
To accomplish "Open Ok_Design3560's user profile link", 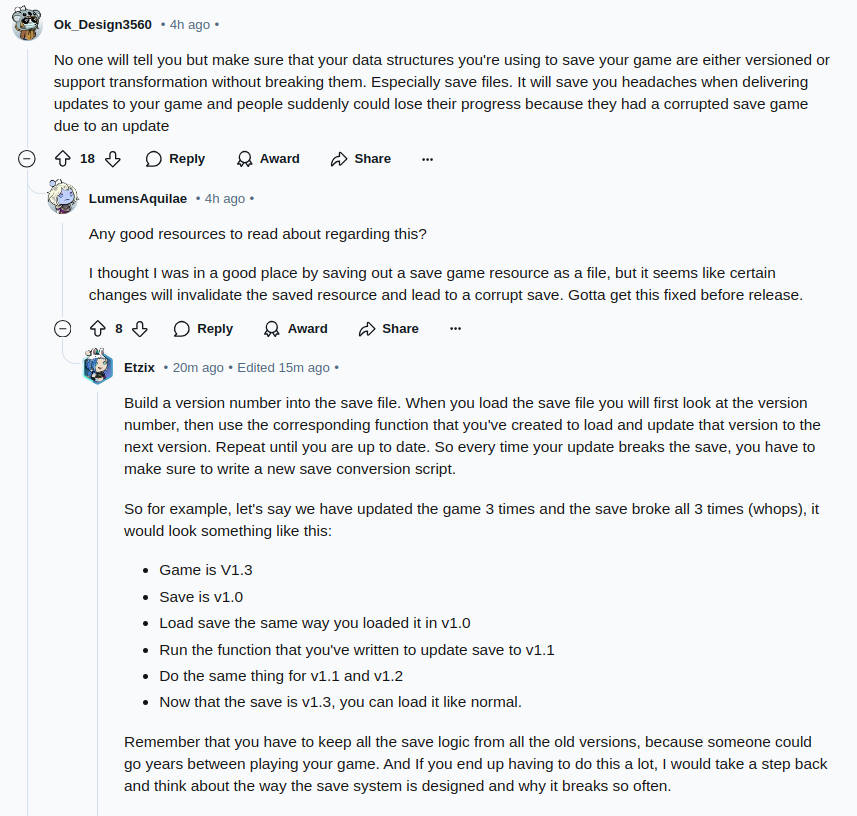I will coord(103,23).
